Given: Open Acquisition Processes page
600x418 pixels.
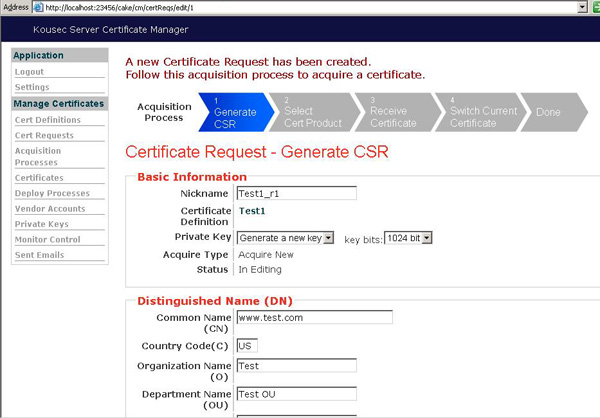Looking at the screenshot, I should pyautogui.click(x=38, y=157).
